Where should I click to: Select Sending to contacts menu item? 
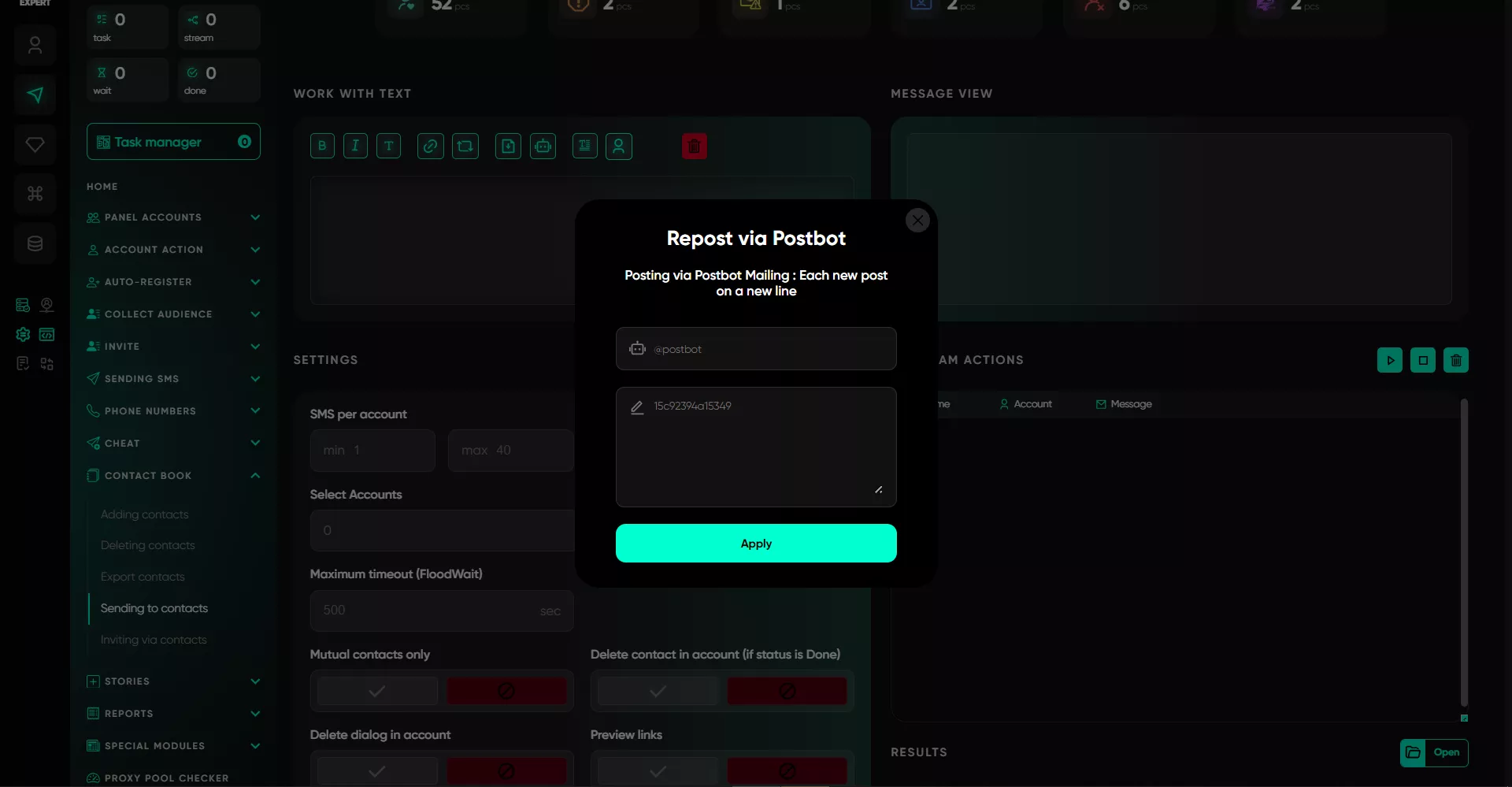pyautogui.click(x=154, y=608)
